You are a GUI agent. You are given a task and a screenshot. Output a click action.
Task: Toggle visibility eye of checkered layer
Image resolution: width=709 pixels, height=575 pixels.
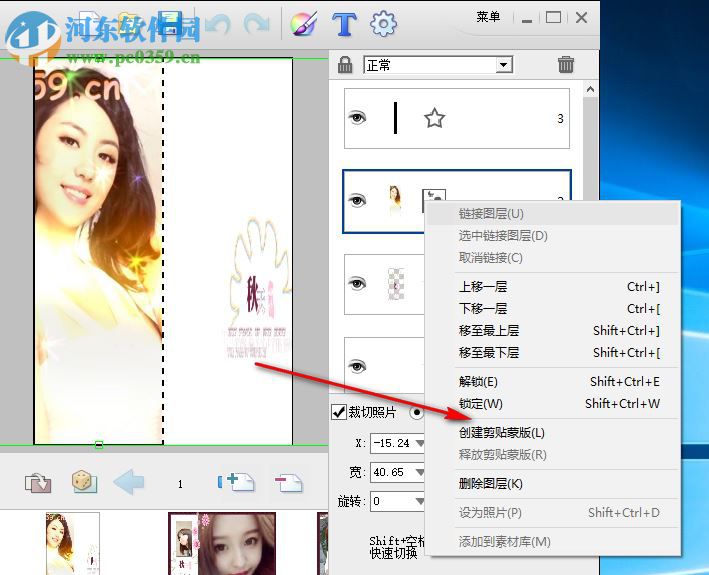click(357, 284)
